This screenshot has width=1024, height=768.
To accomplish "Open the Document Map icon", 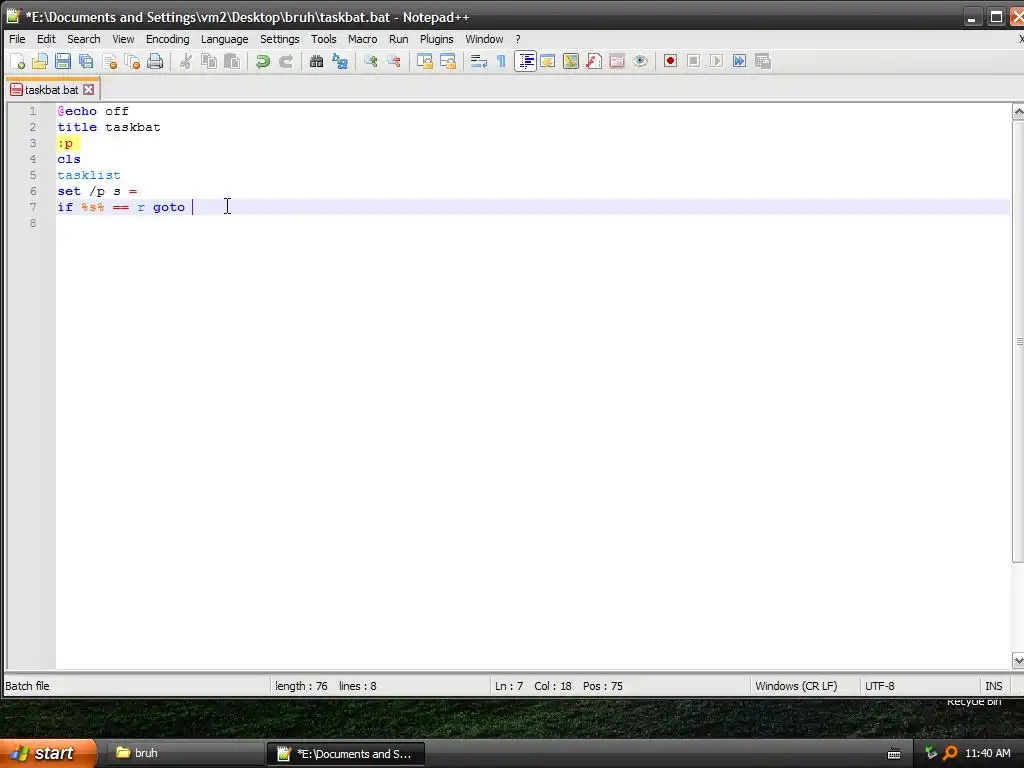I will [571, 61].
